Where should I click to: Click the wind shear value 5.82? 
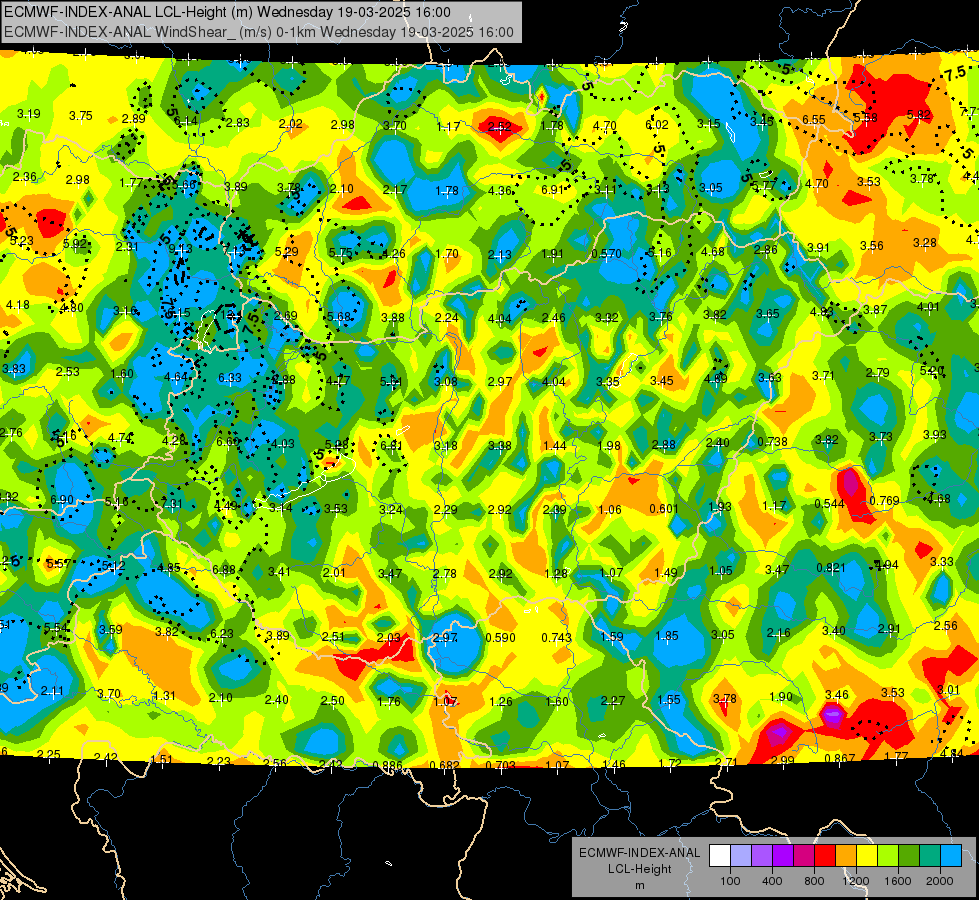click(x=919, y=115)
